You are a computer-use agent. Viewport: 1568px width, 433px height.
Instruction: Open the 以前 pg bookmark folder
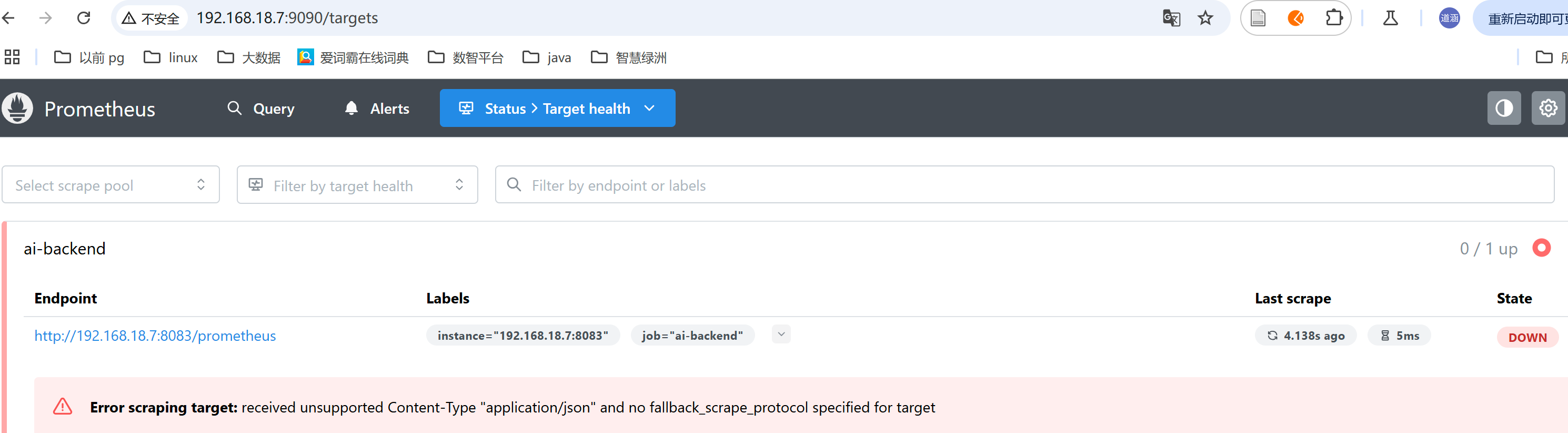pos(89,57)
